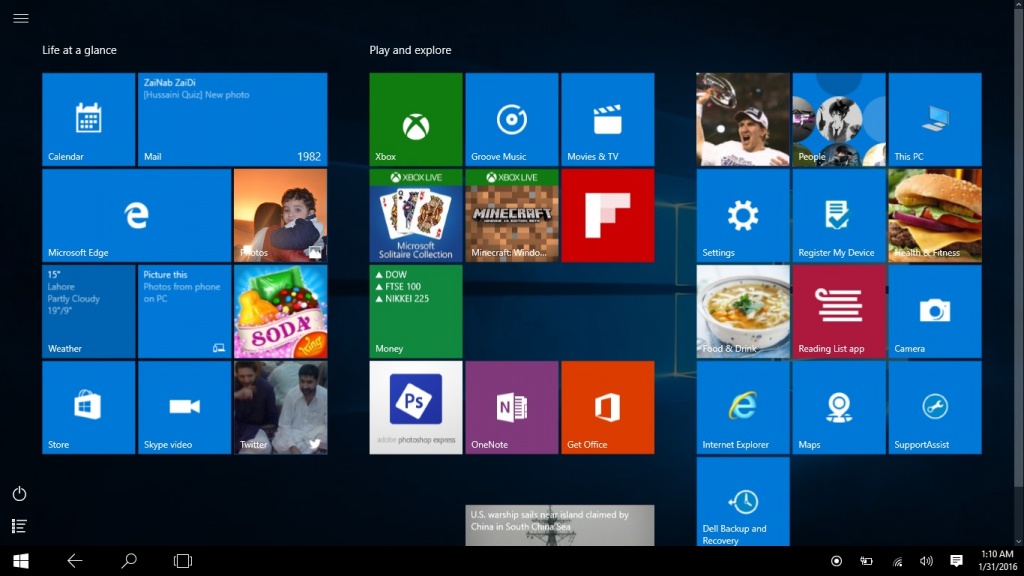Open the Settings tile
Viewport: 1024px width, 576px height.
point(742,214)
